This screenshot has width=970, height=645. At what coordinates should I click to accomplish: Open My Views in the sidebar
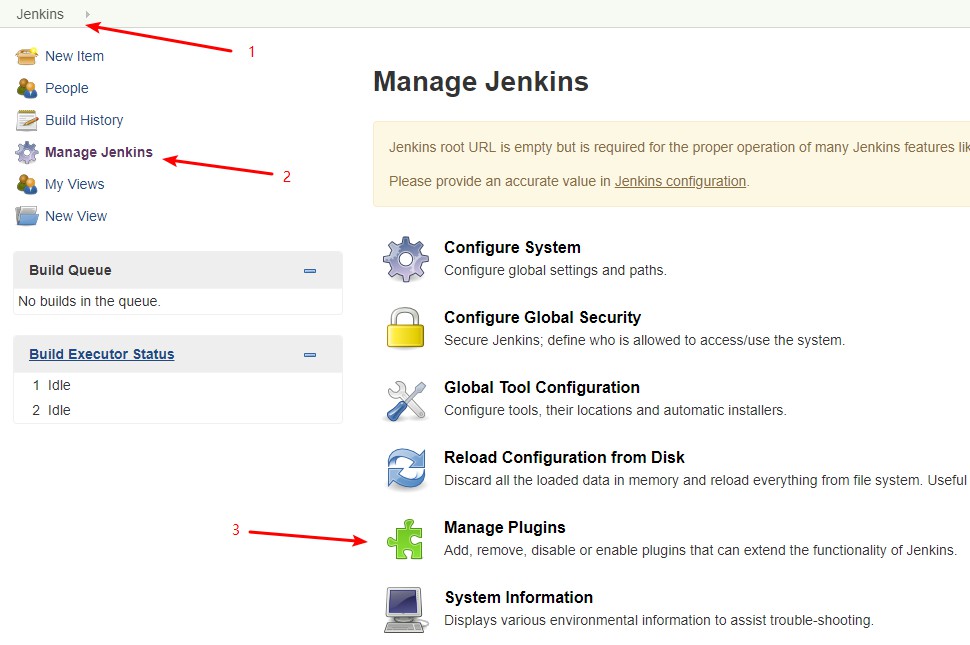75,184
